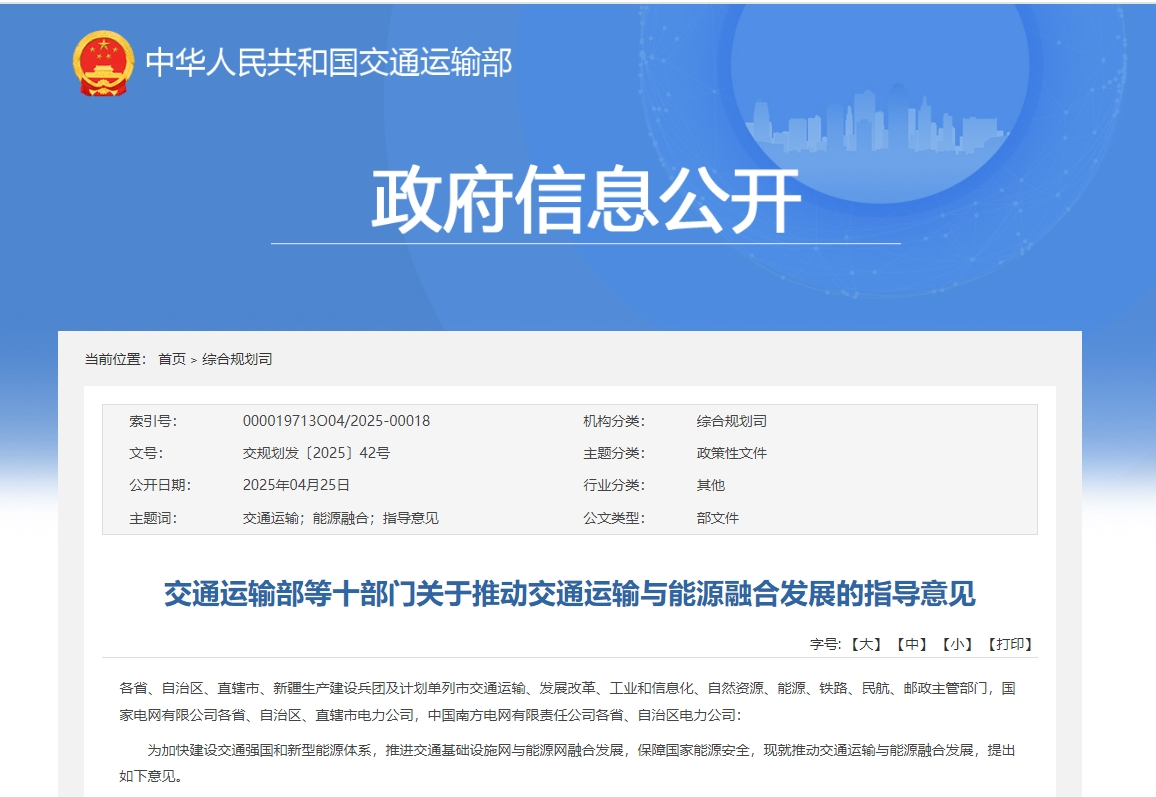Viewport: 1156px width, 797px height.
Task: Click the 其他 industry classification value
Action: tap(710, 485)
